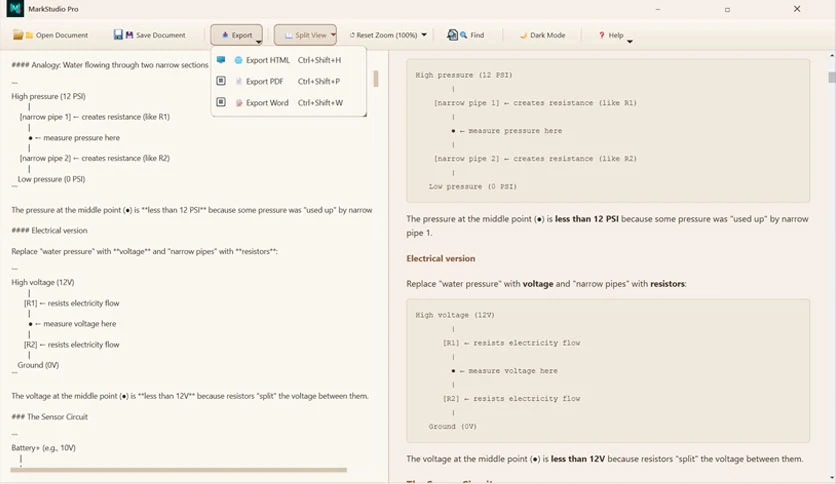Click the Export toolbar button
The height and width of the screenshot is (484, 836).
[x=236, y=35]
